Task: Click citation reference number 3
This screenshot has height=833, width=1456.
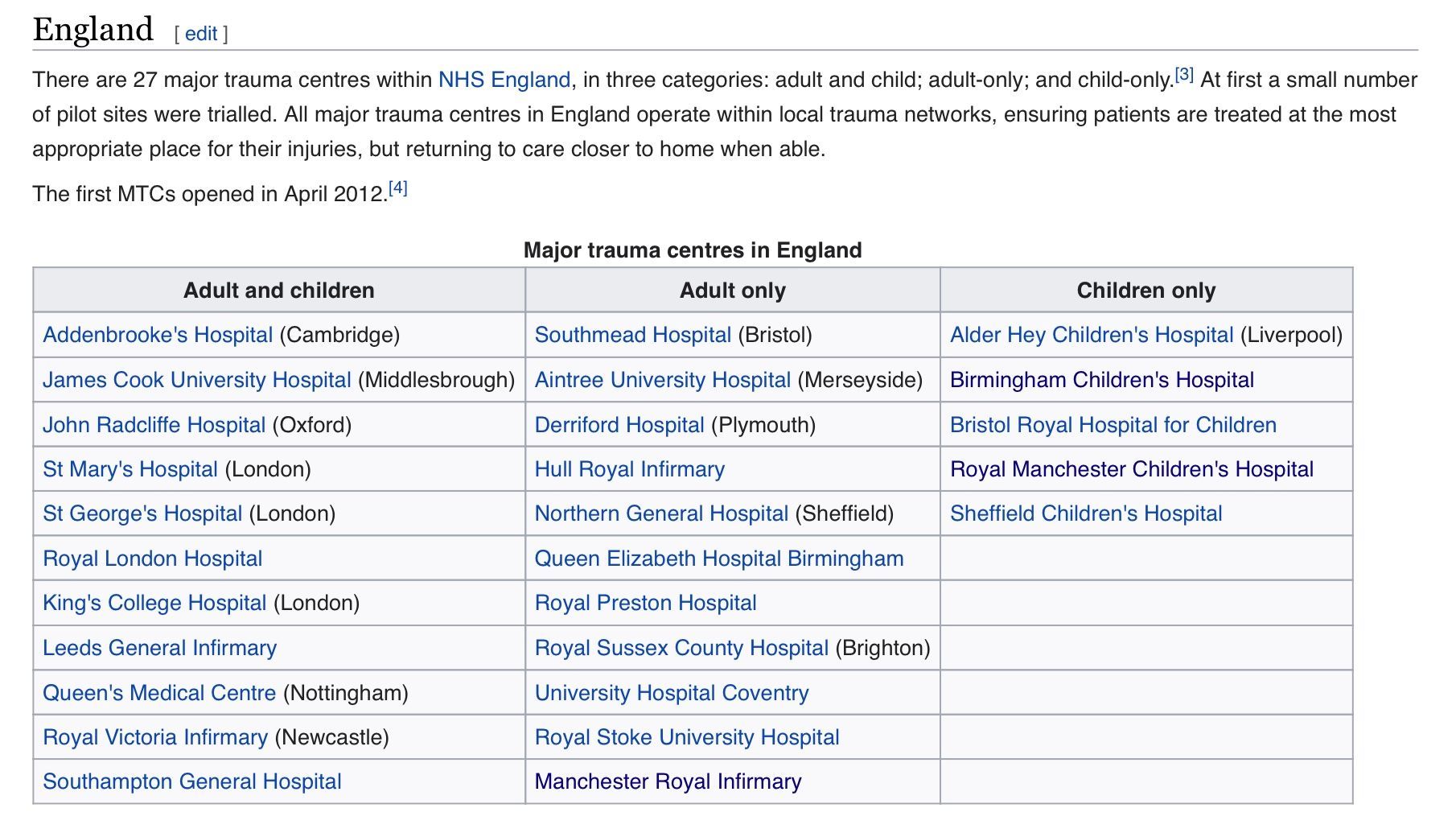Action: pyautogui.click(x=1183, y=75)
